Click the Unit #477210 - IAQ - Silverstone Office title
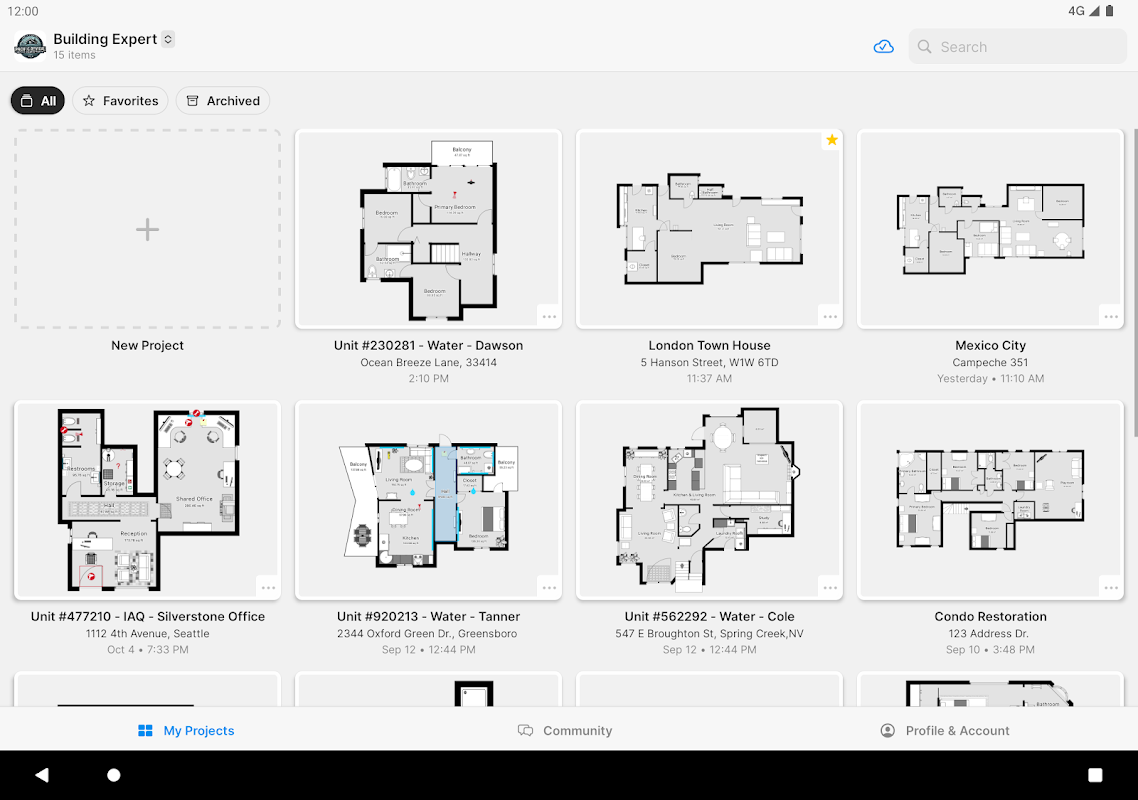 click(x=147, y=616)
